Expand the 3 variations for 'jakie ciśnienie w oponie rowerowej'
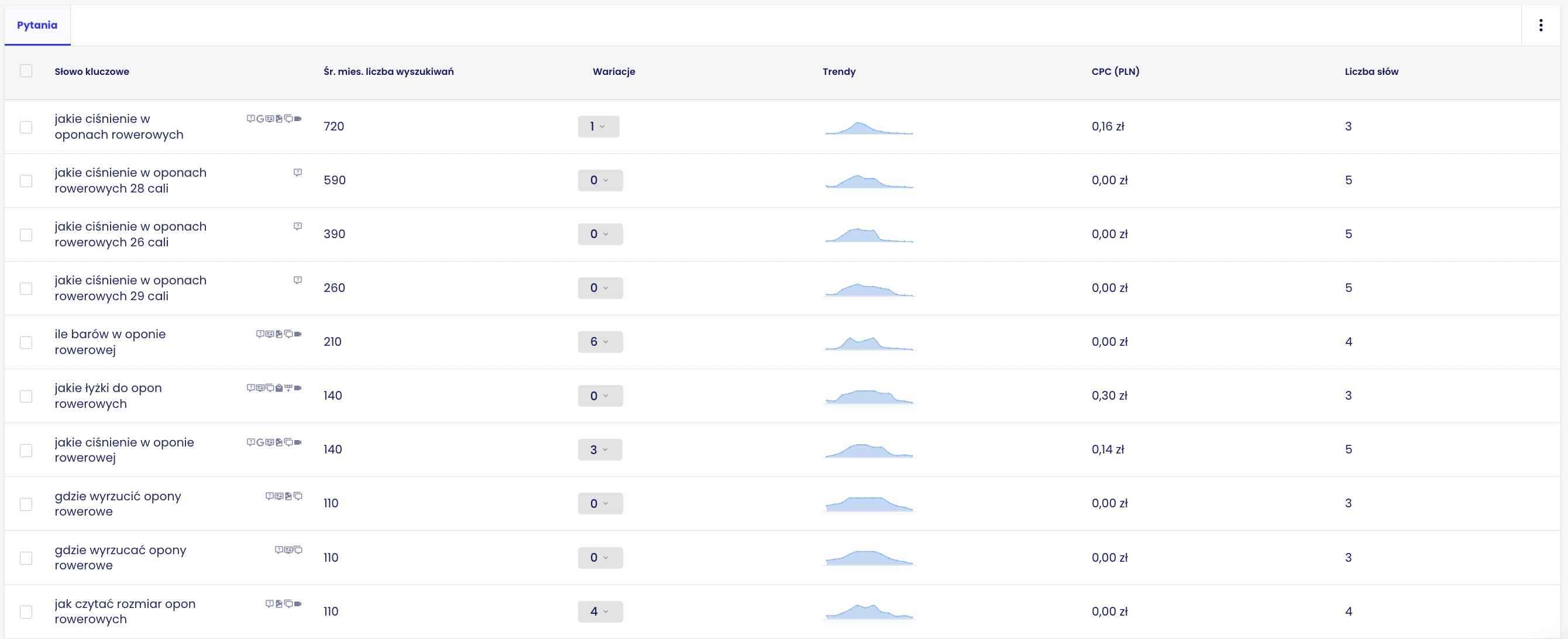This screenshot has width=1568, height=639. (x=600, y=450)
